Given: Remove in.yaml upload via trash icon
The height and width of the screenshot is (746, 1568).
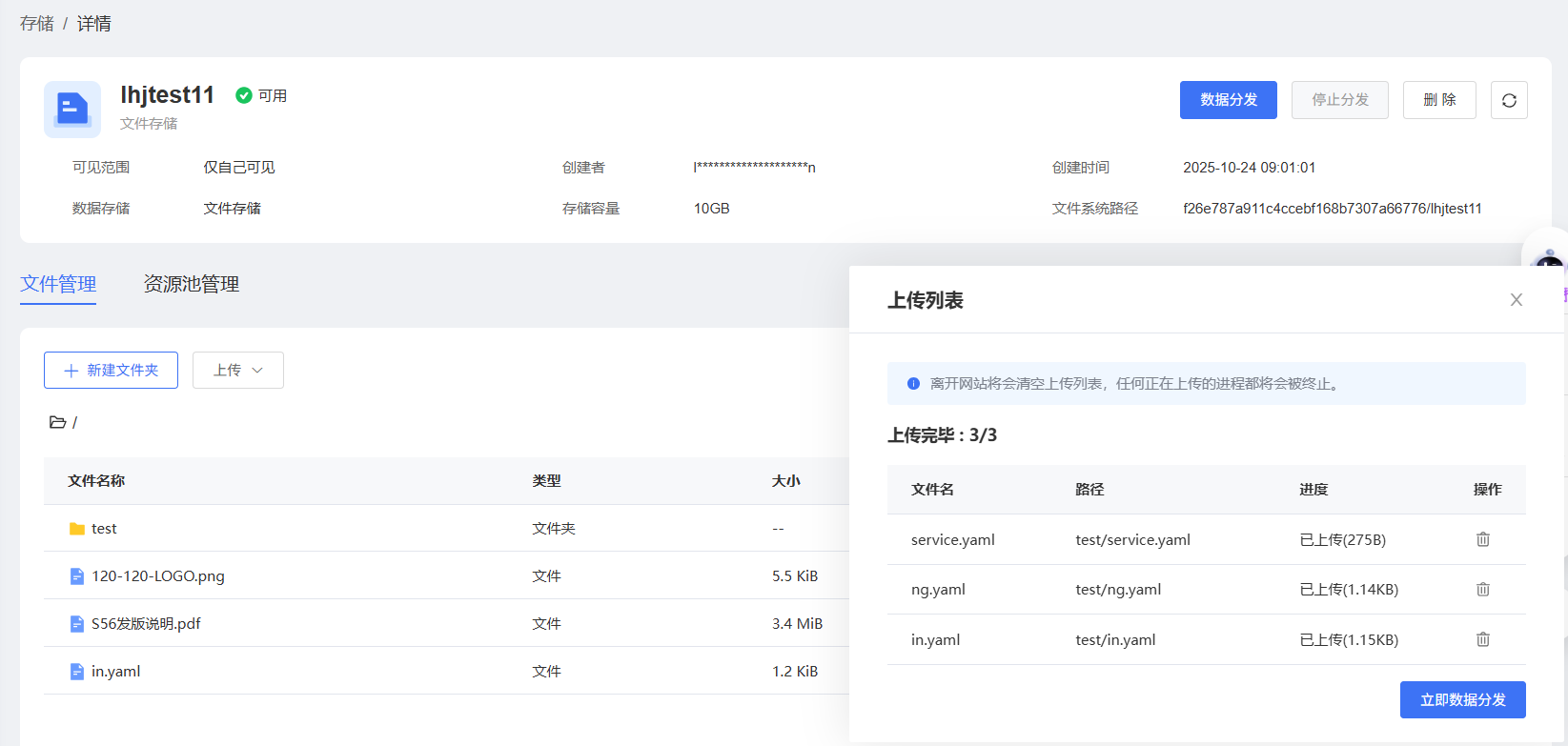Looking at the screenshot, I should click(1482, 639).
